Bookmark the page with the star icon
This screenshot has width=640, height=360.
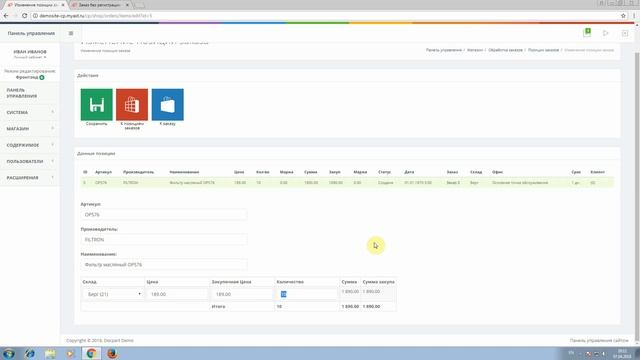pos(623,16)
